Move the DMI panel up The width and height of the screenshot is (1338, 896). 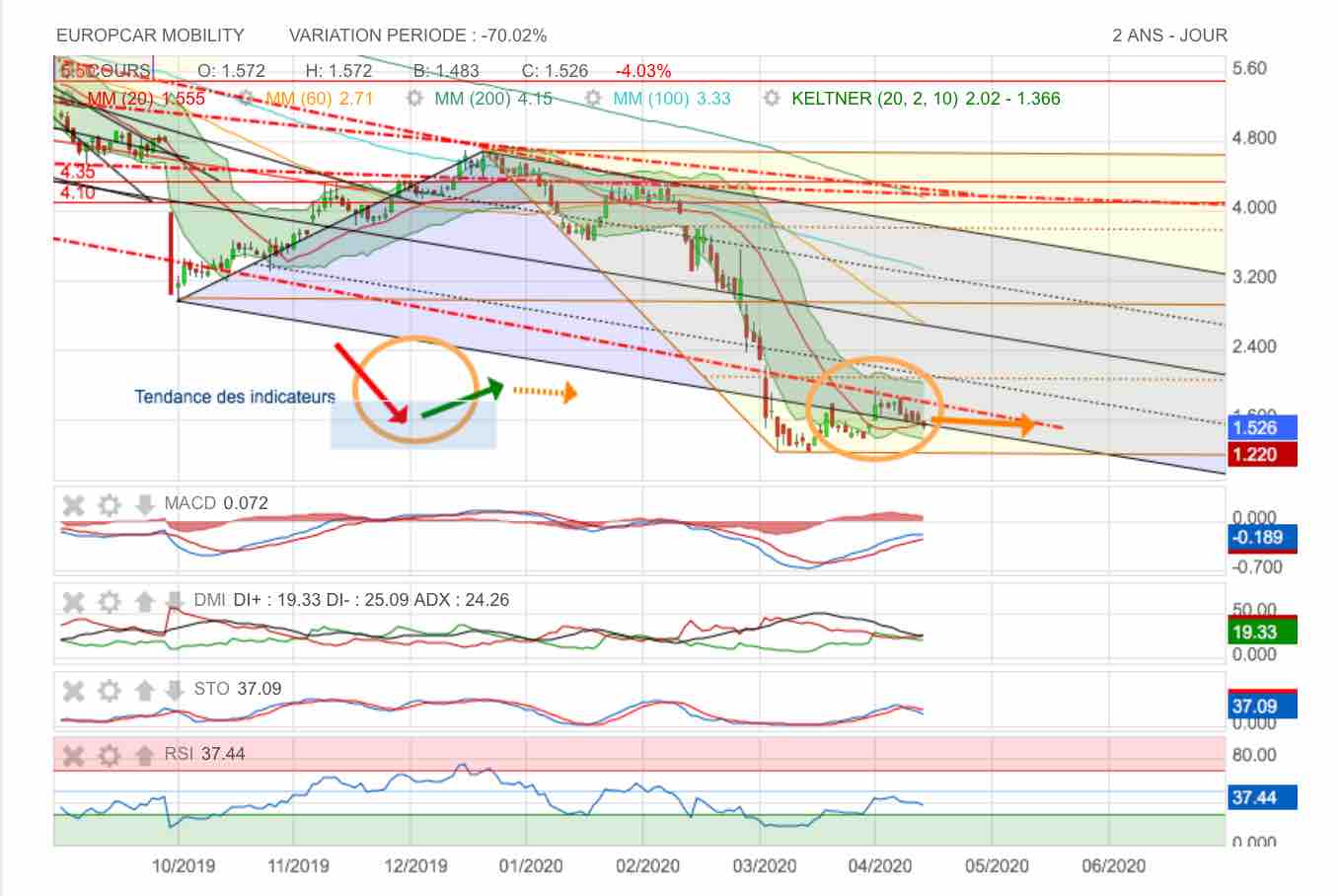144,601
